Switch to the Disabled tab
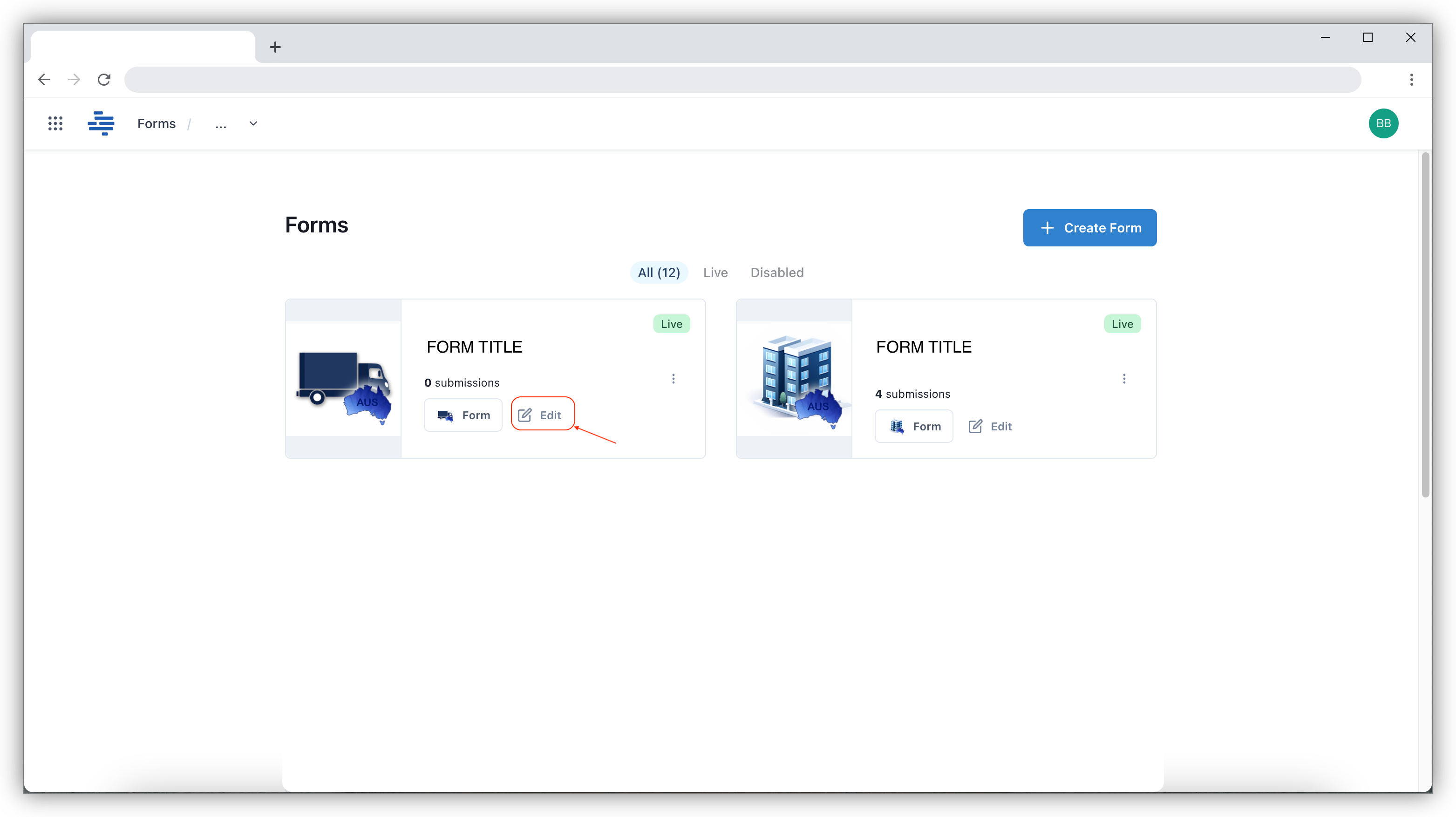The height and width of the screenshot is (817, 1456). click(x=776, y=272)
